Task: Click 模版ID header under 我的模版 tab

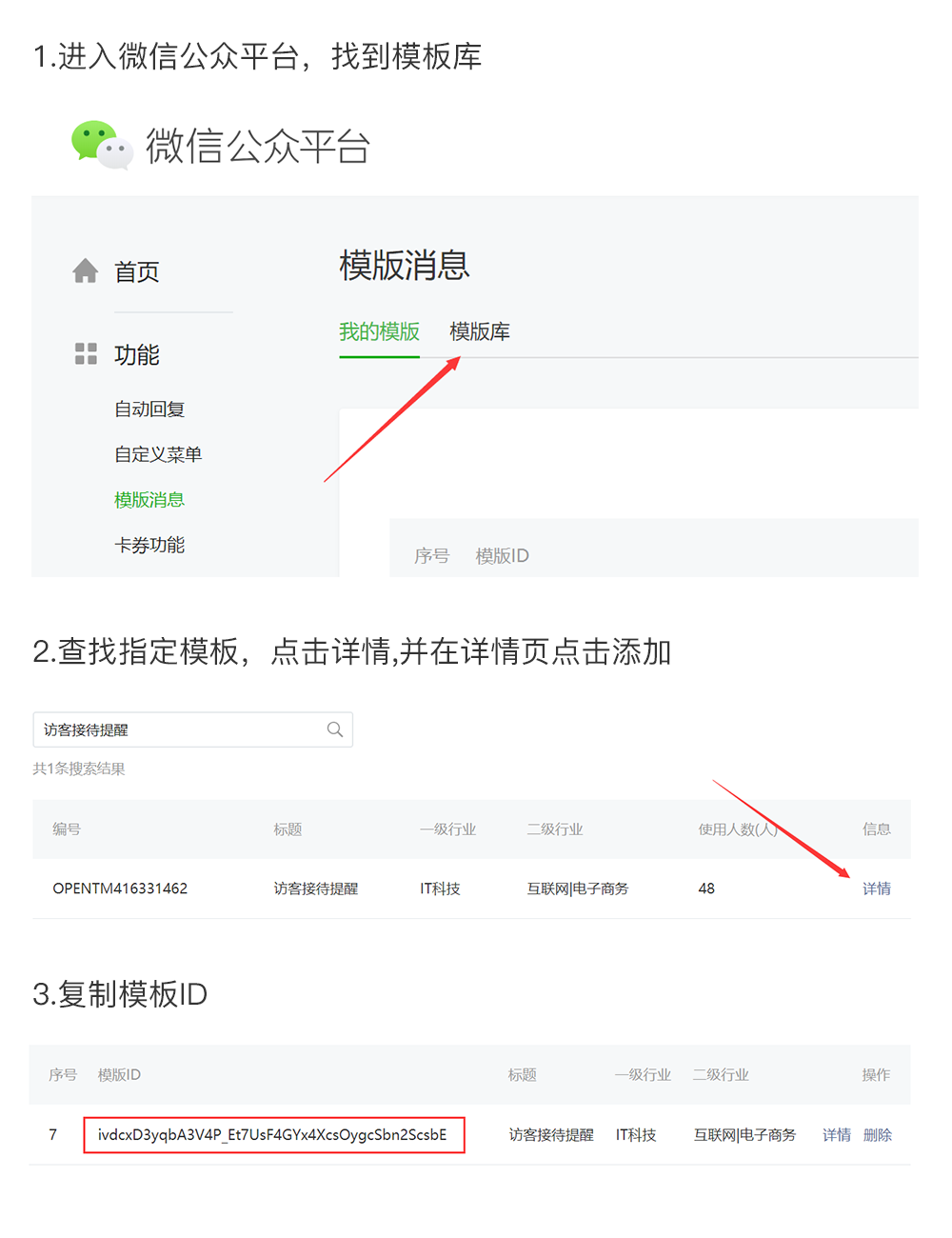Action: [x=503, y=556]
